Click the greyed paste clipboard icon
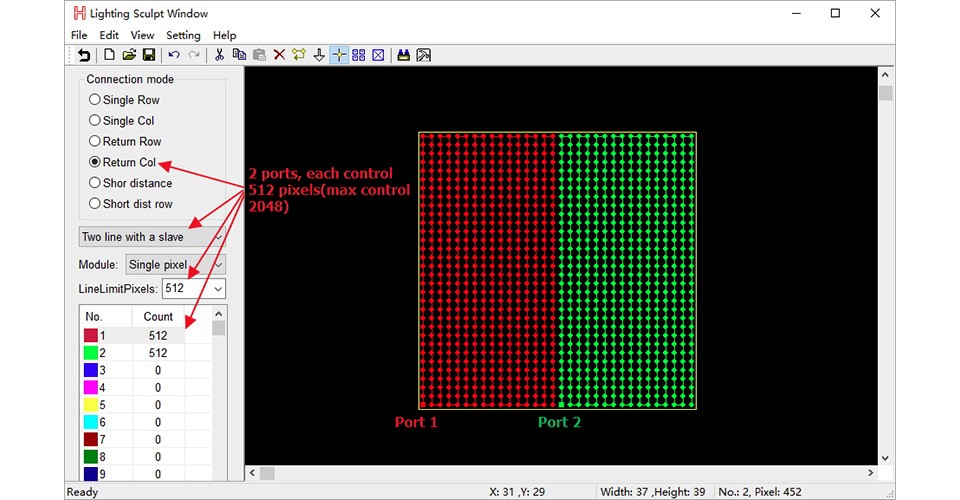960x500 pixels. 259,55
